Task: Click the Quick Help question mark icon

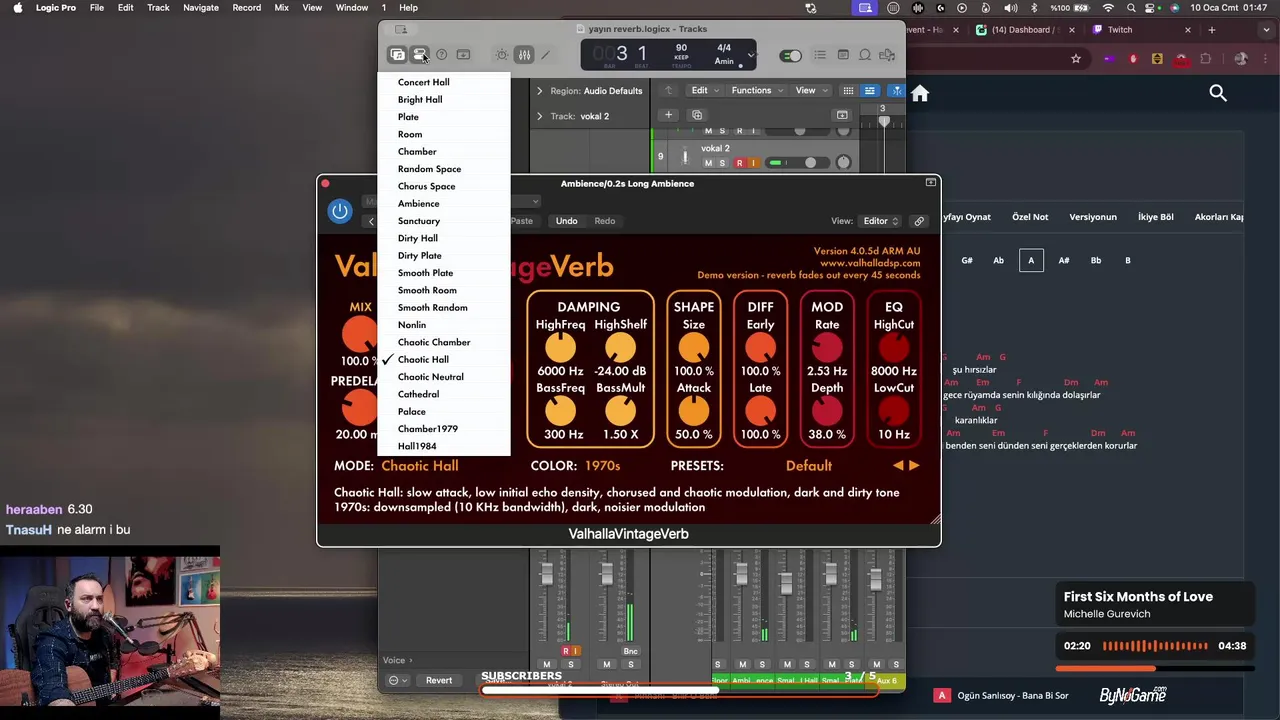Action: (x=441, y=55)
